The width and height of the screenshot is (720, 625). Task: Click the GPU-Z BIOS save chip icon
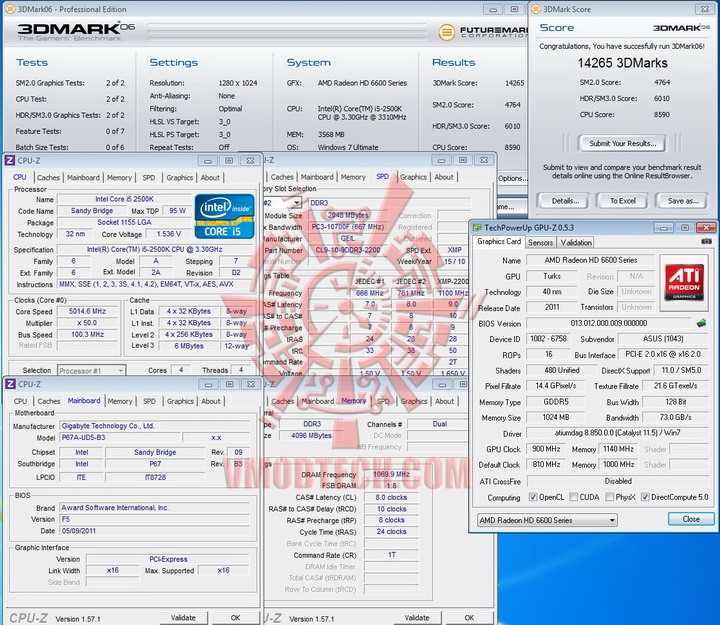[x=701, y=323]
